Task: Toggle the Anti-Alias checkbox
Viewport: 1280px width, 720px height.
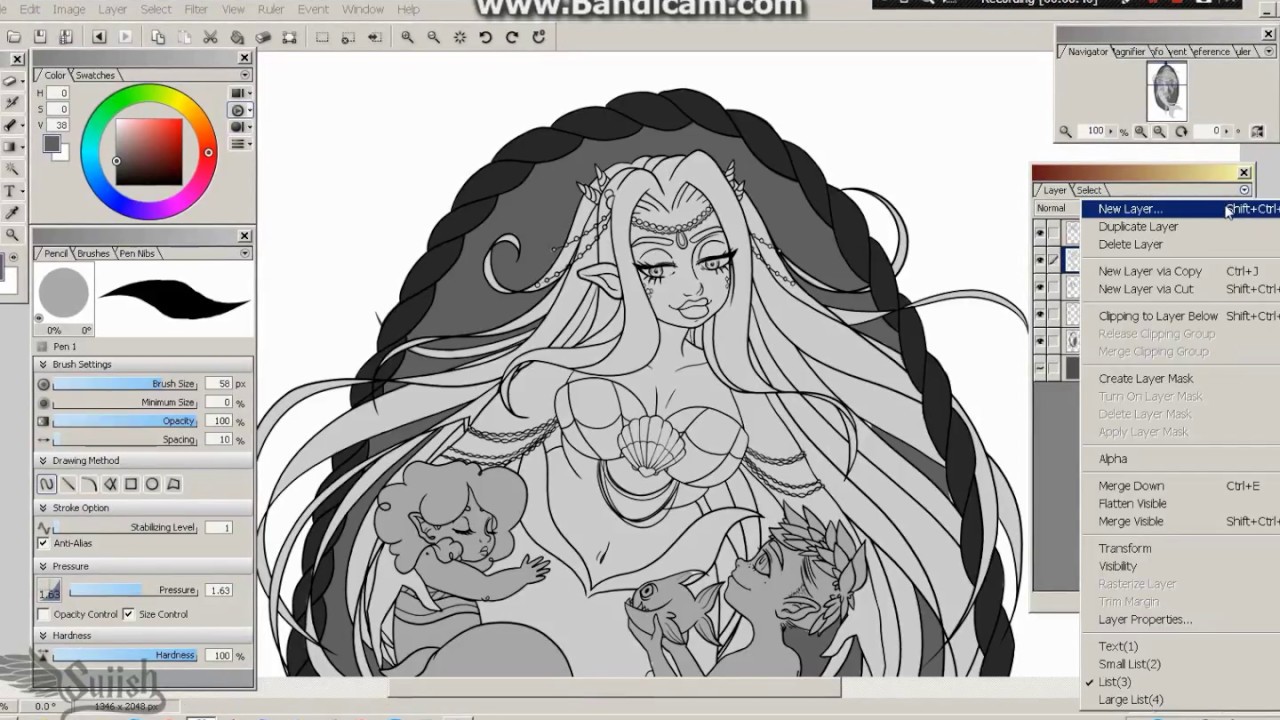Action: coord(43,543)
